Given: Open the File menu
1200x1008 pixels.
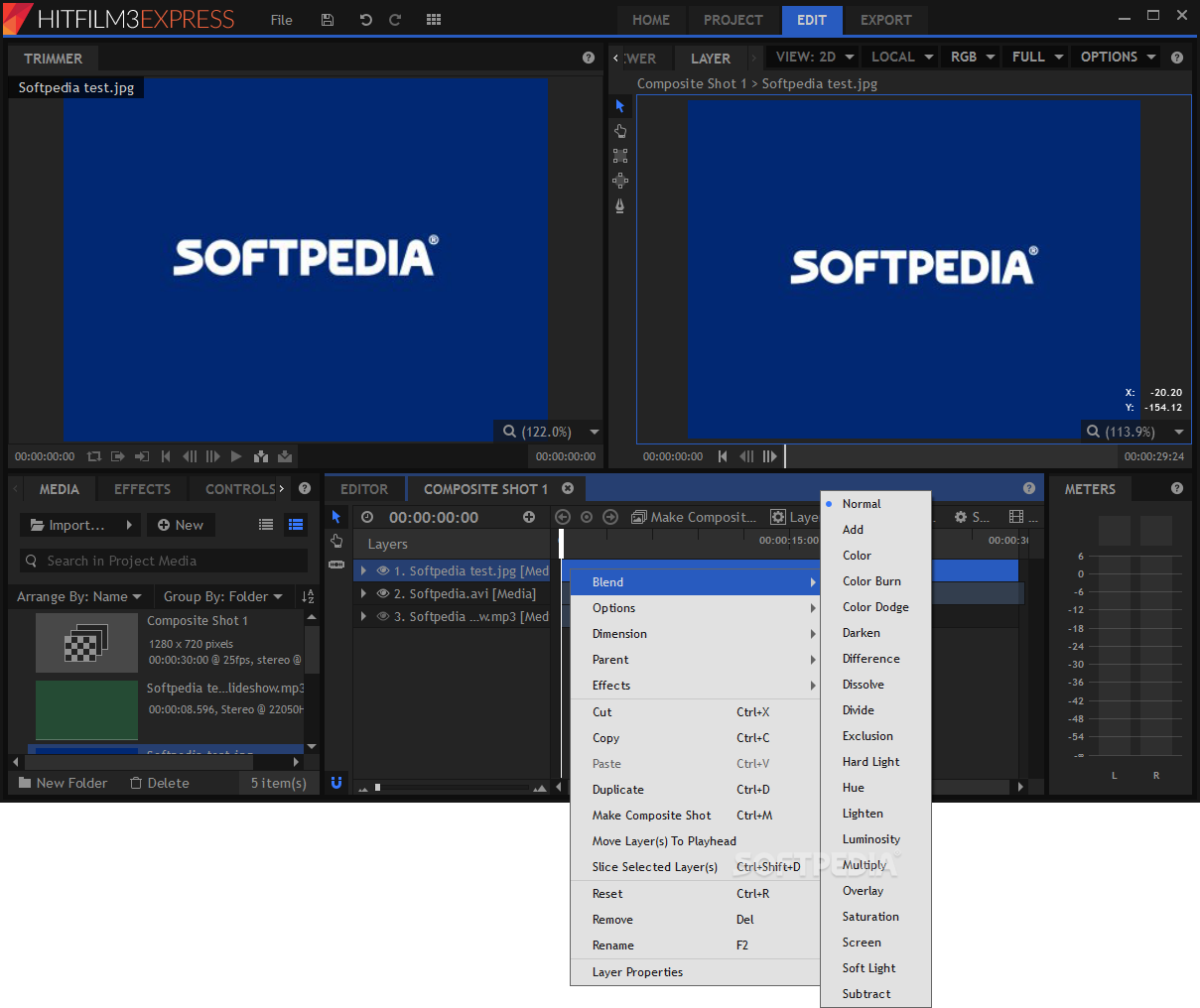Looking at the screenshot, I should click(282, 20).
